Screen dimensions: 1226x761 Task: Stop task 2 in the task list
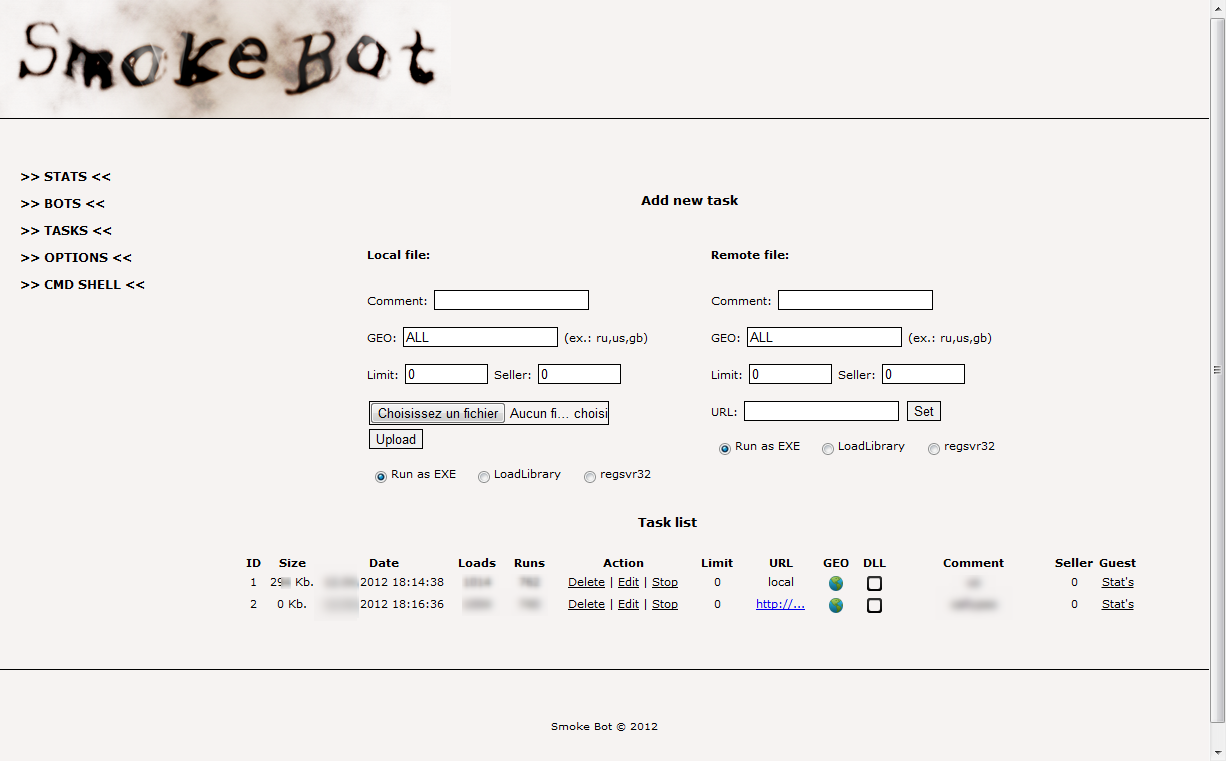point(665,604)
